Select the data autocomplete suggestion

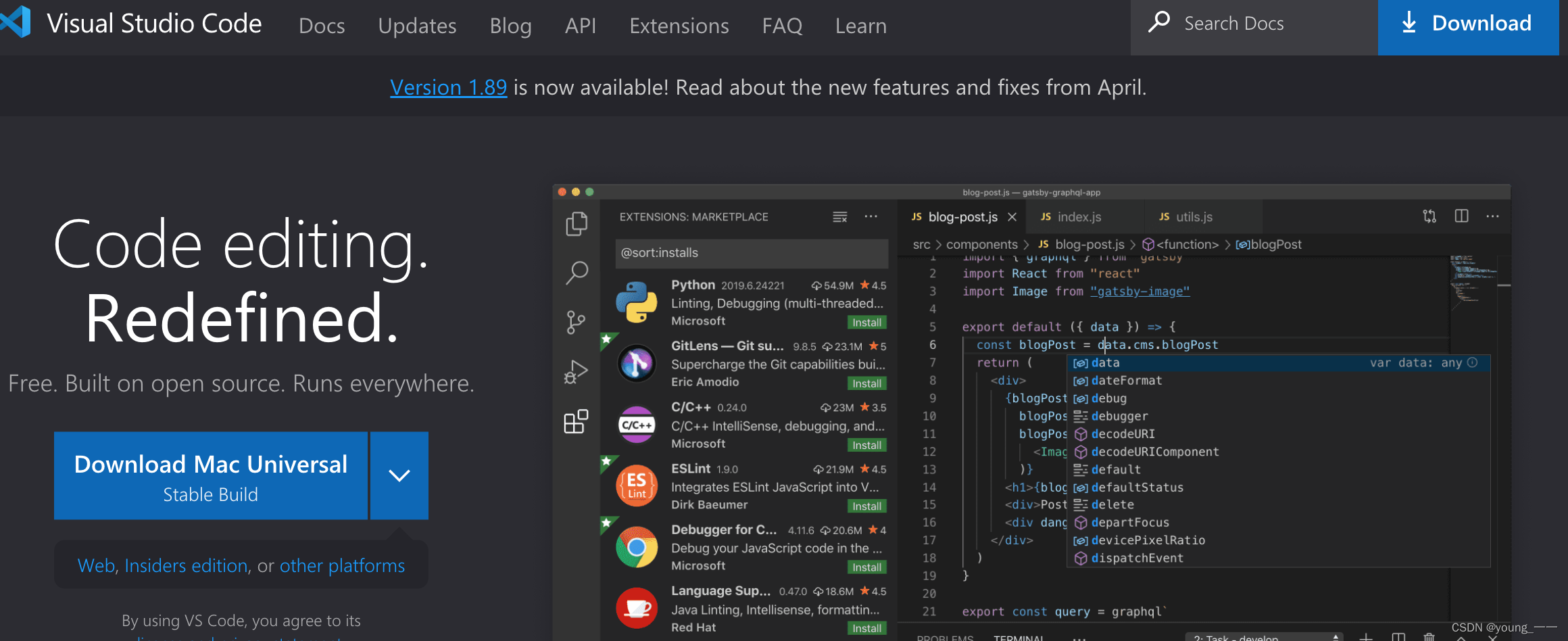(1279, 363)
